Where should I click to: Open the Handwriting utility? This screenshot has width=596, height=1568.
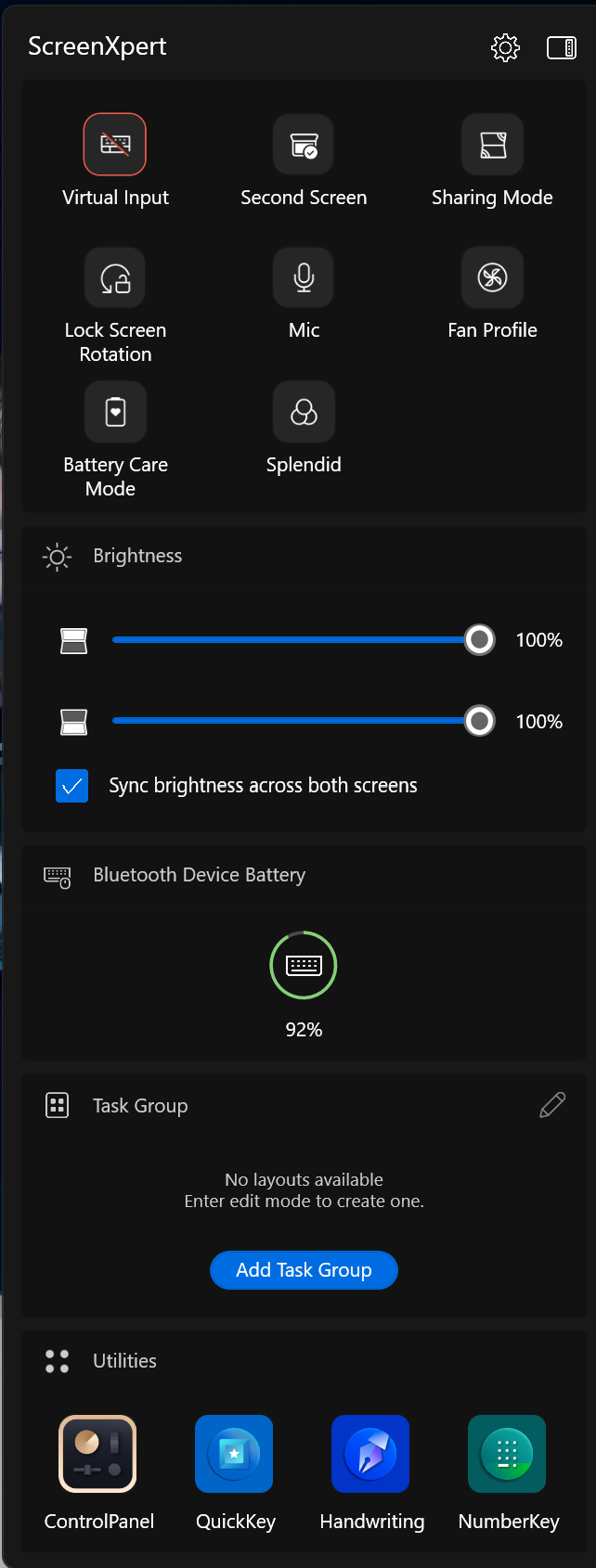coord(370,1454)
